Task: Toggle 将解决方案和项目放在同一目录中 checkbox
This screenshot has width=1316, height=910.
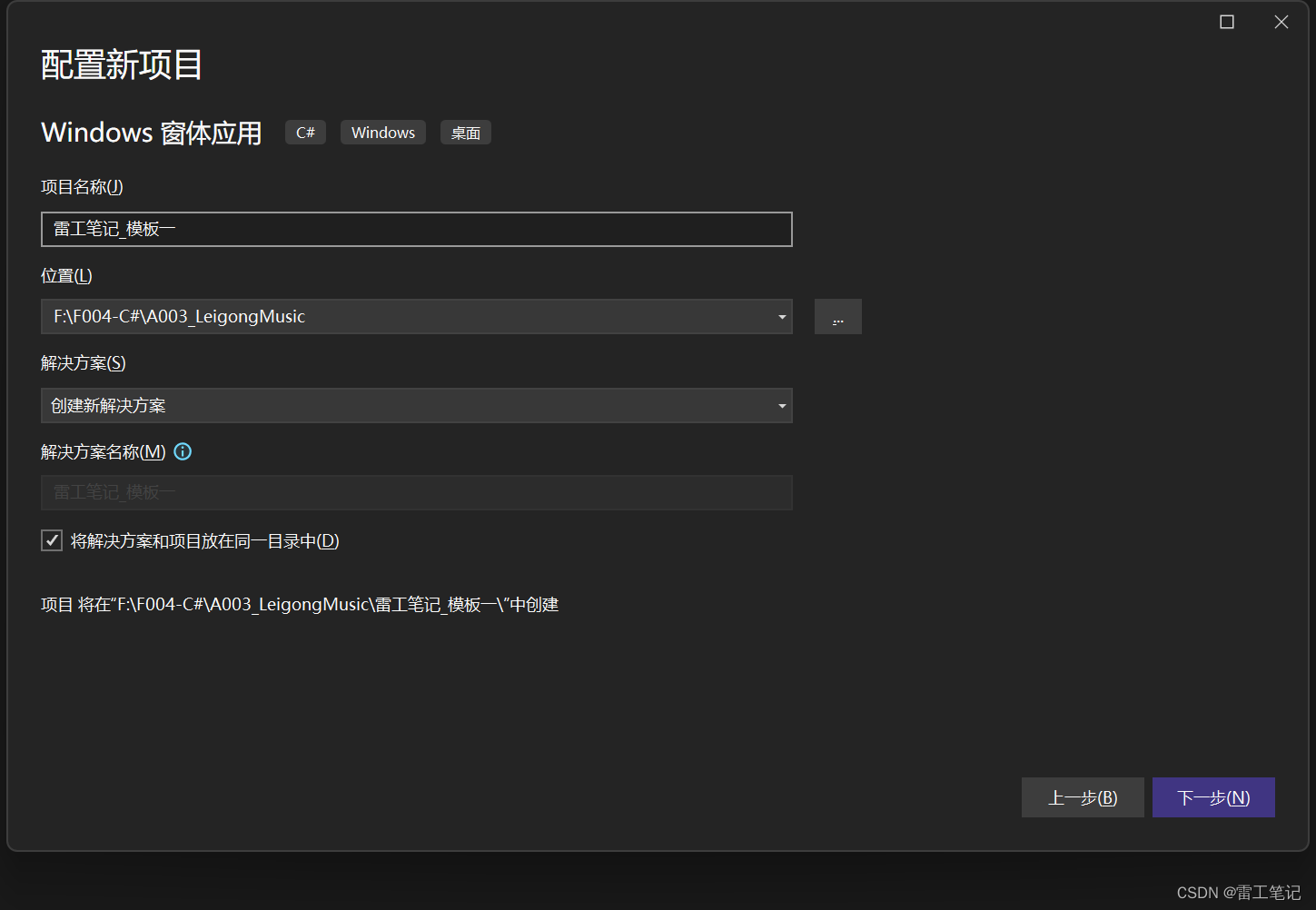Action: coord(52,540)
